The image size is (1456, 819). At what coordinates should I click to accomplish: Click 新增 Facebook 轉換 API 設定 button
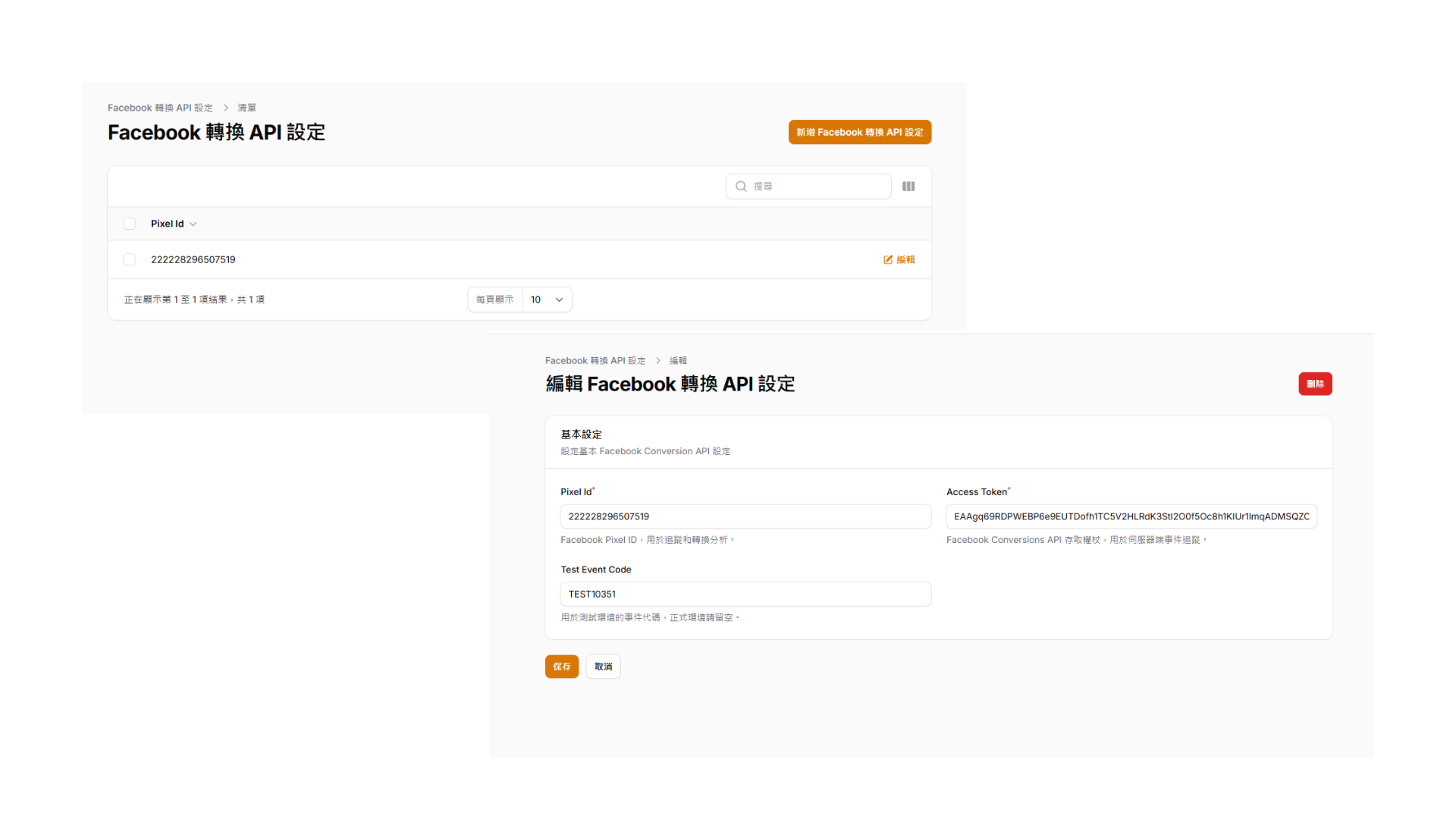(x=859, y=132)
